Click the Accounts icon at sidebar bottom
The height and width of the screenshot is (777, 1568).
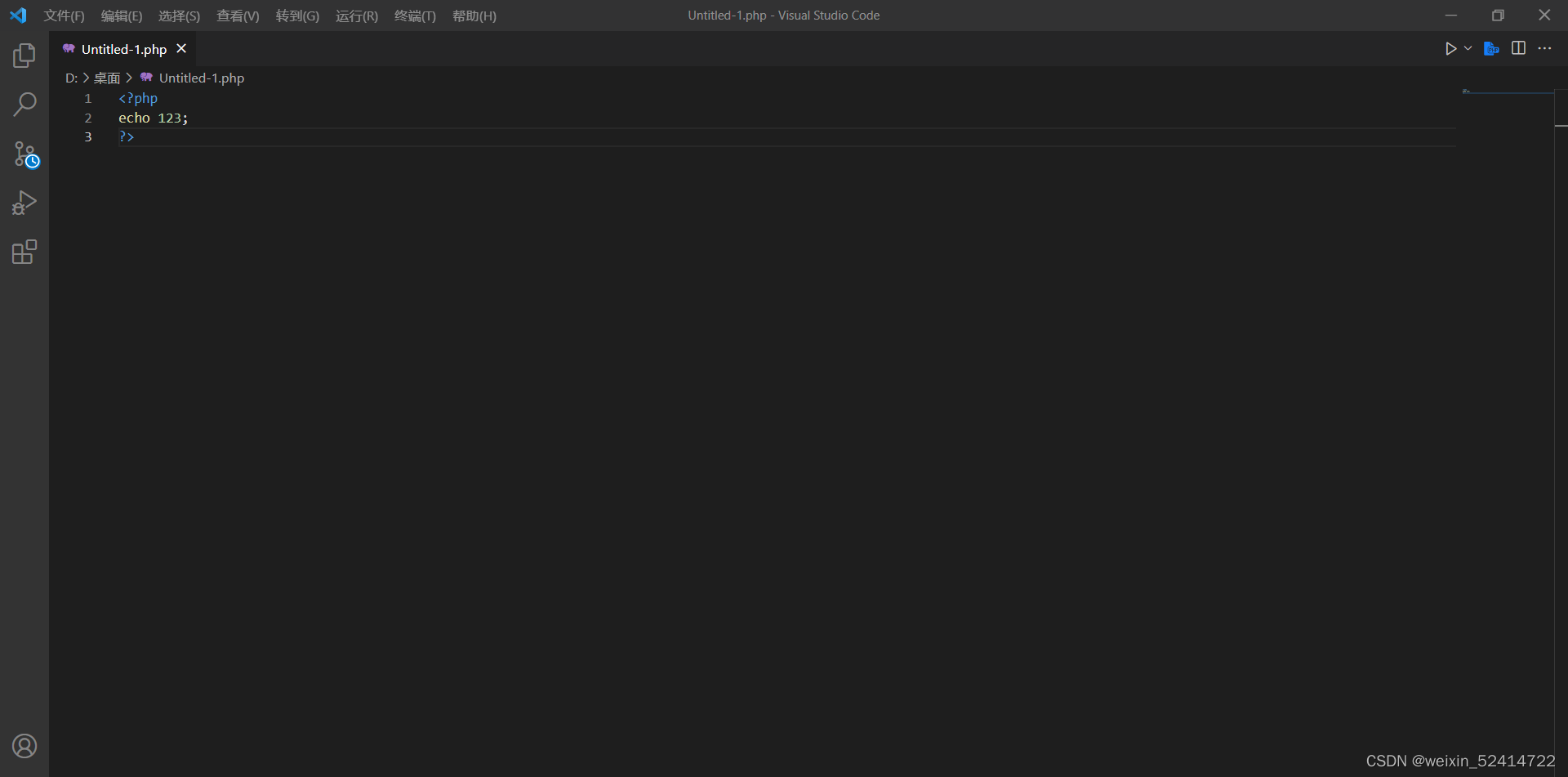tap(24, 745)
